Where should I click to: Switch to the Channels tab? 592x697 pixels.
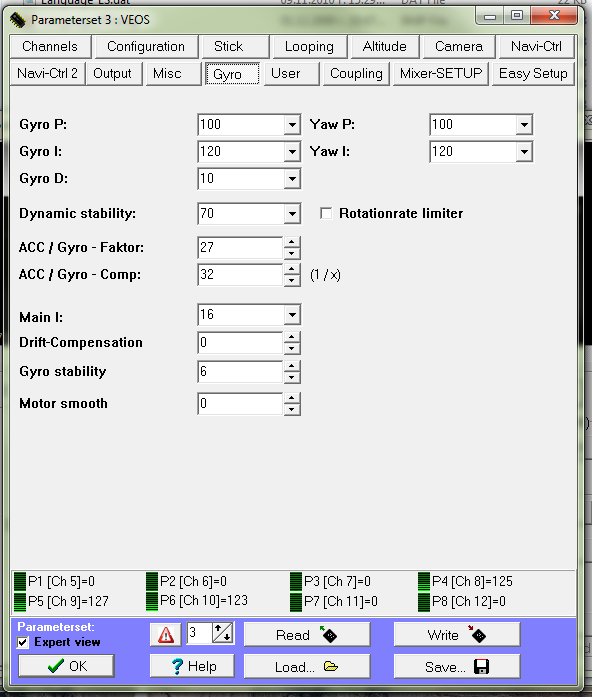coord(50,47)
